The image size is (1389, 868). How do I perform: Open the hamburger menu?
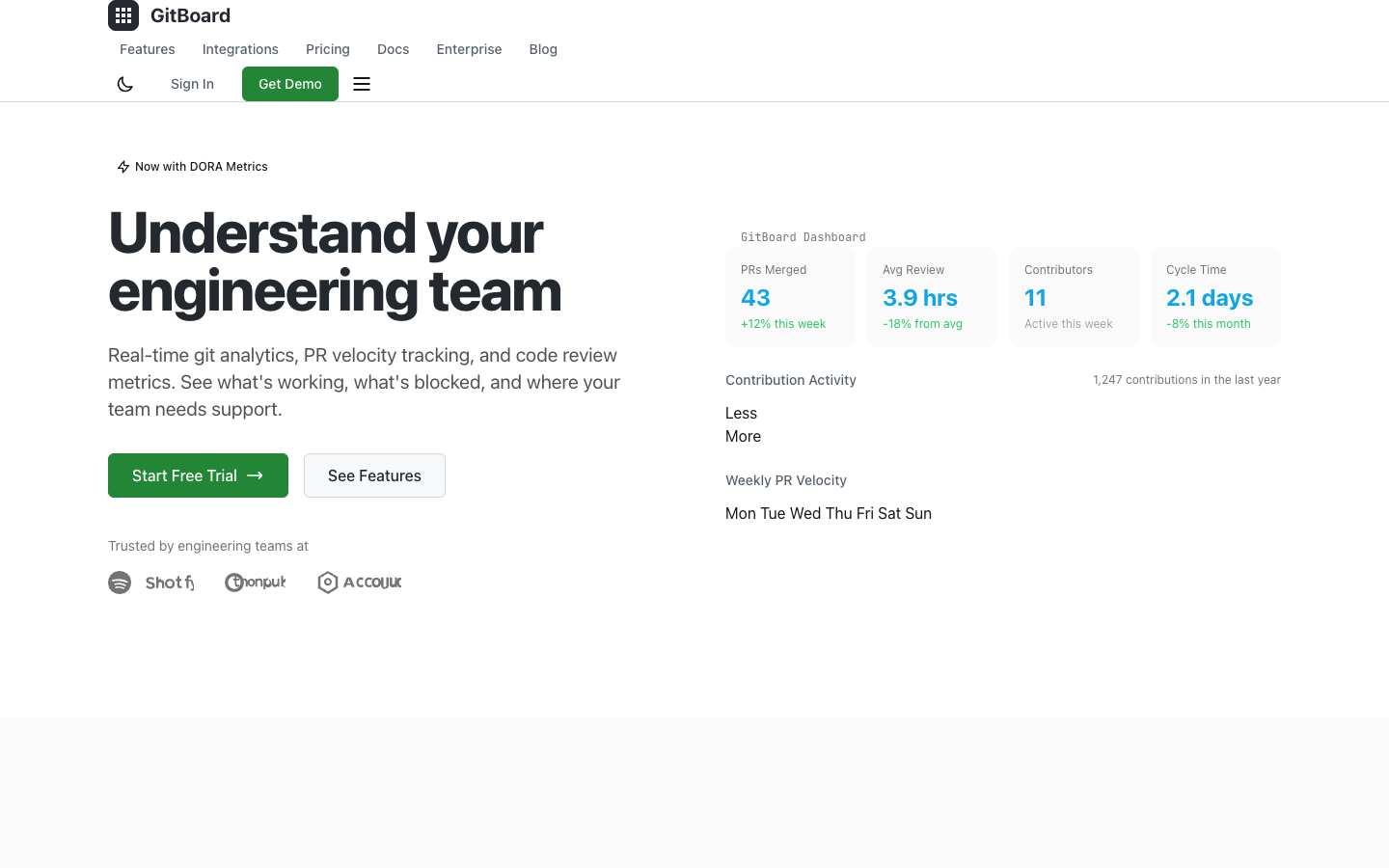[x=362, y=84]
